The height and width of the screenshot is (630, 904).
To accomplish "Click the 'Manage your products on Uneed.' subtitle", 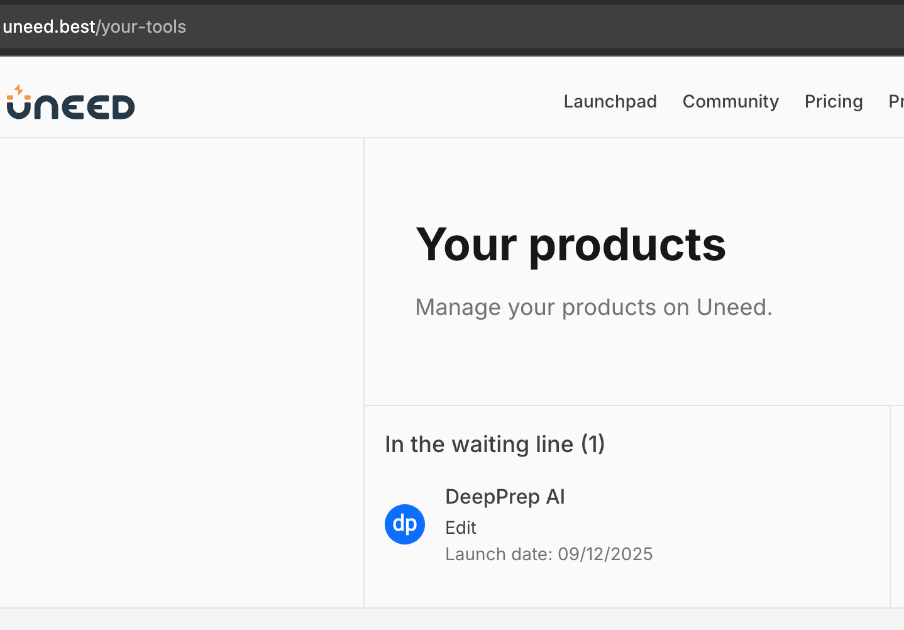I will pos(594,307).
